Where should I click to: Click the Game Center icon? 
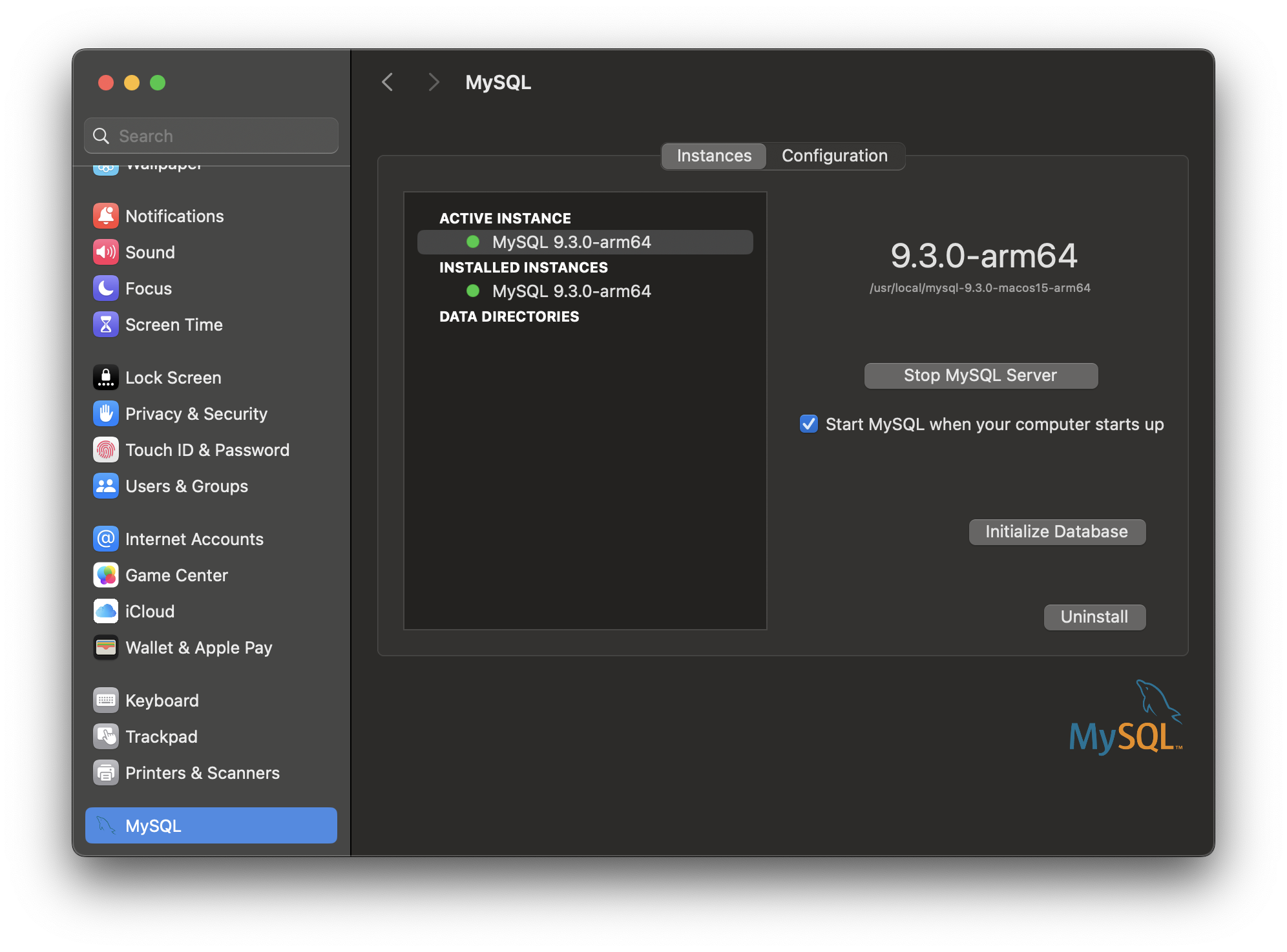pos(105,575)
